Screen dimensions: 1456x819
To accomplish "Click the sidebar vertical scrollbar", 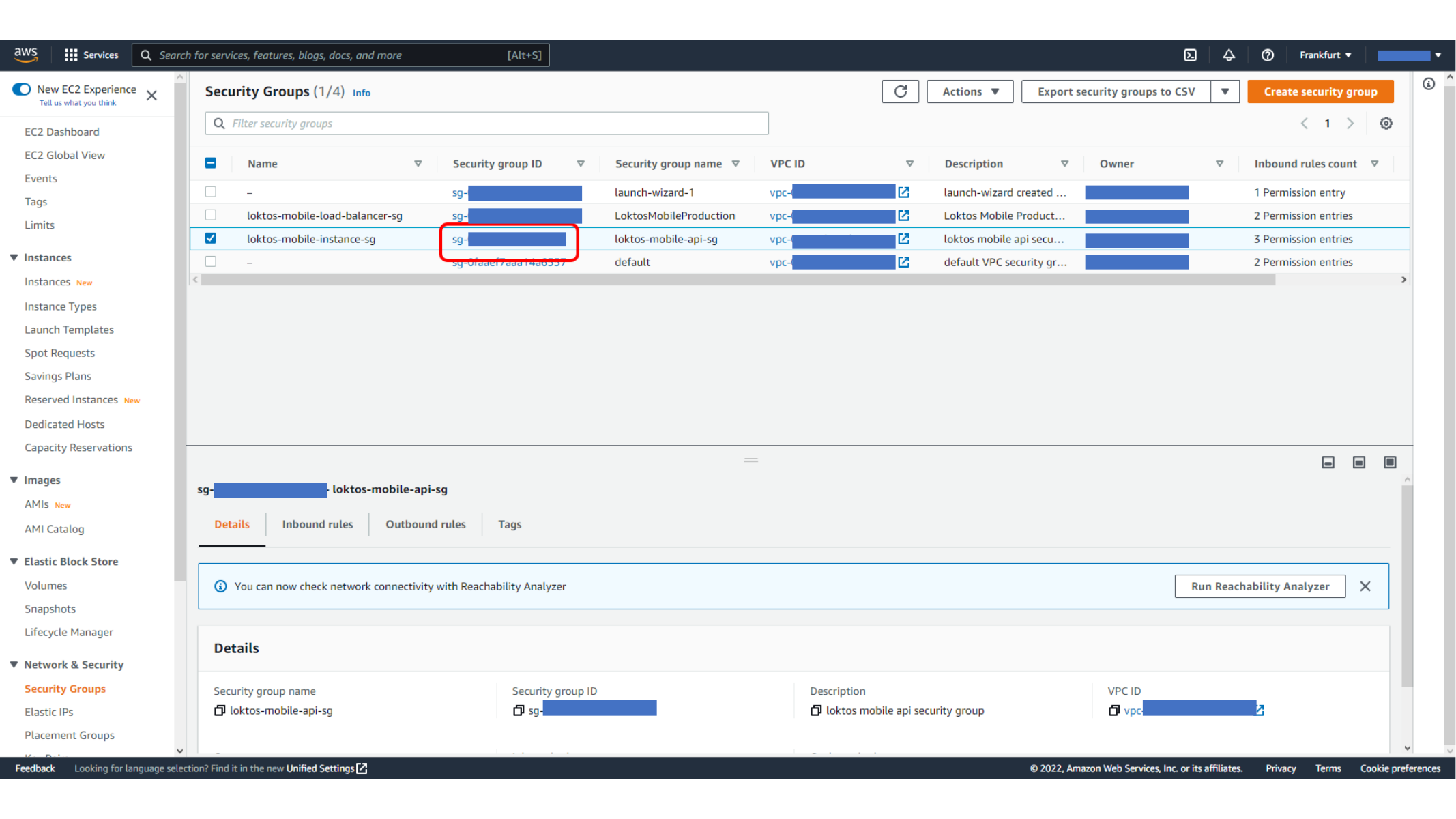I will tap(179, 331).
